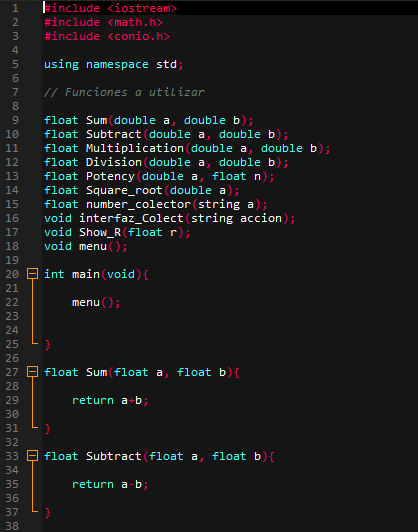Click the Square_root declaration name

click(x=124, y=190)
